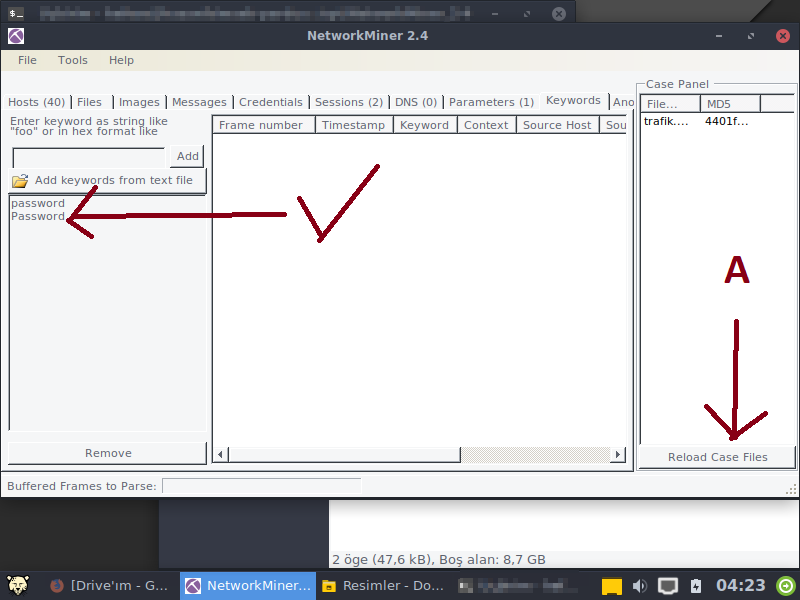The width and height of the screenshot is (800, 600).
Task: Maximize the NetworkMiner window
Action: click(751, 36)
